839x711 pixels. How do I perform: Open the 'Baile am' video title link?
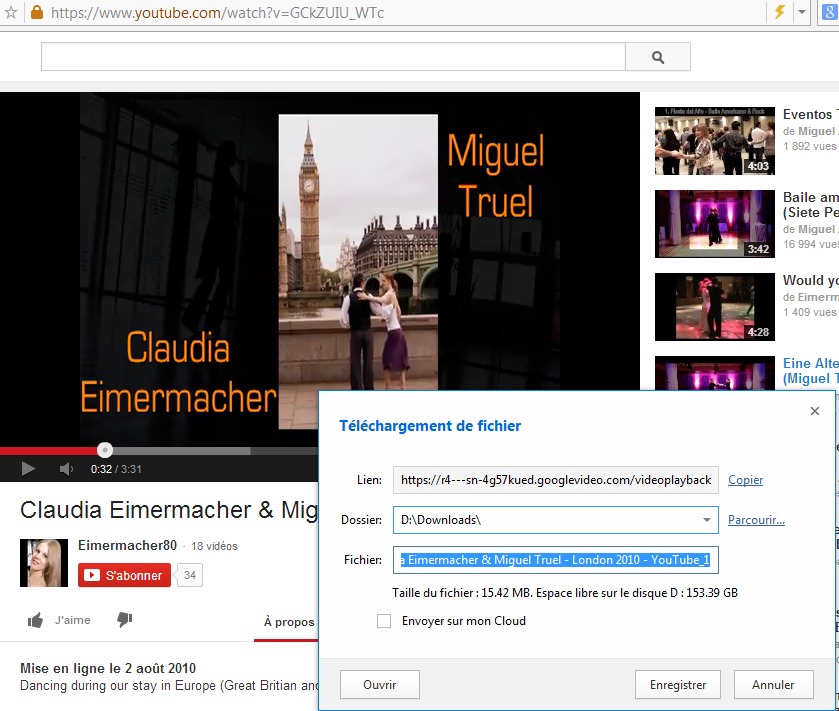(810, 205)
